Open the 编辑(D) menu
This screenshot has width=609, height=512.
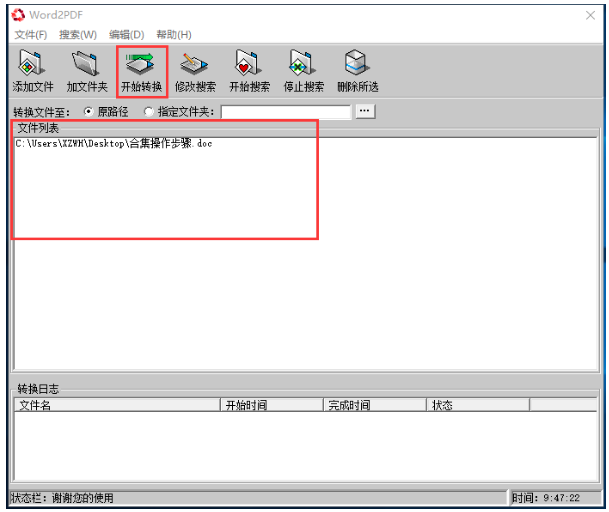(x=127, y=35)
